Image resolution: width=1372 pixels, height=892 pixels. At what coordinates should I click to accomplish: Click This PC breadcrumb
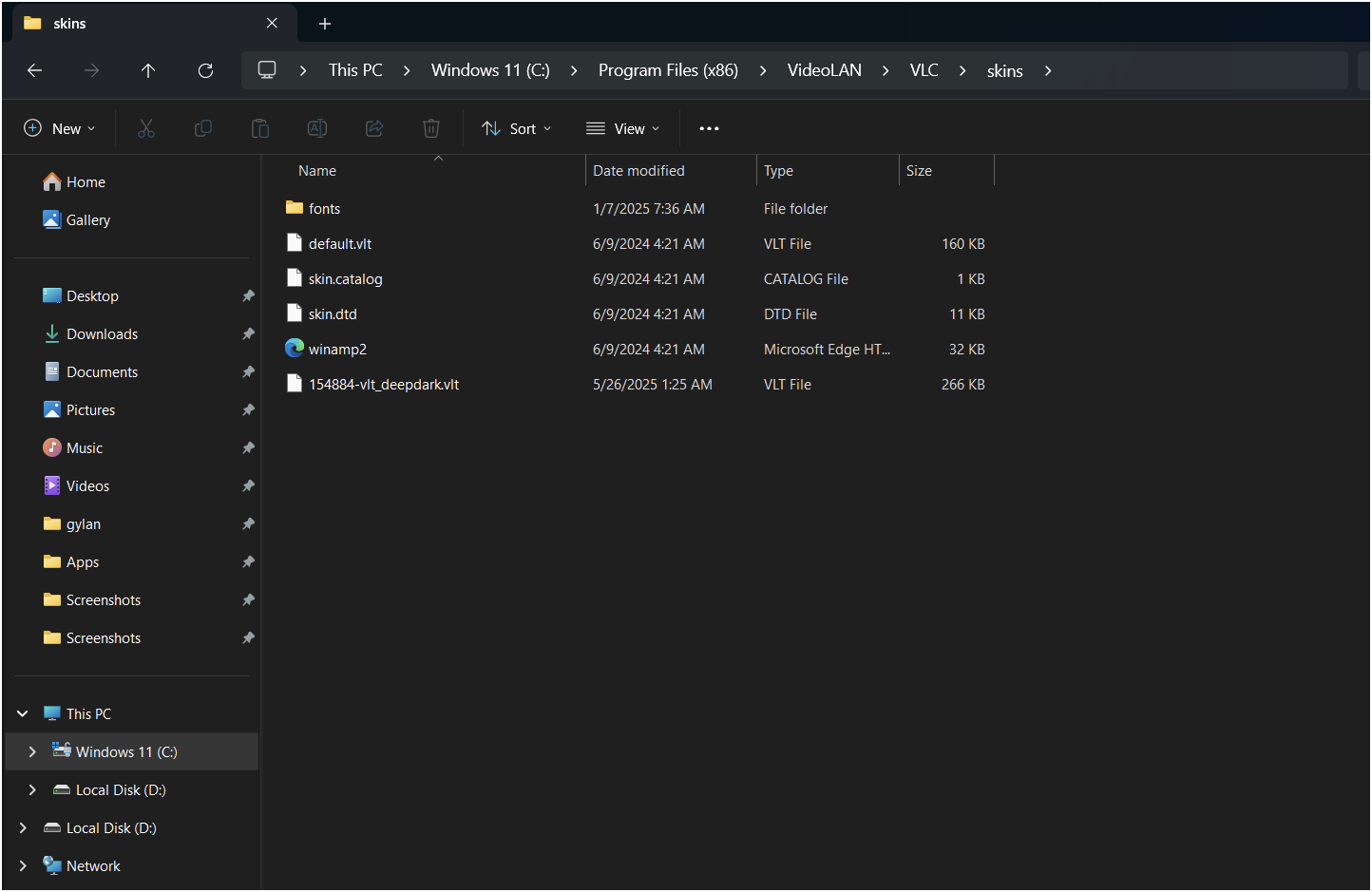pos(355,70)
